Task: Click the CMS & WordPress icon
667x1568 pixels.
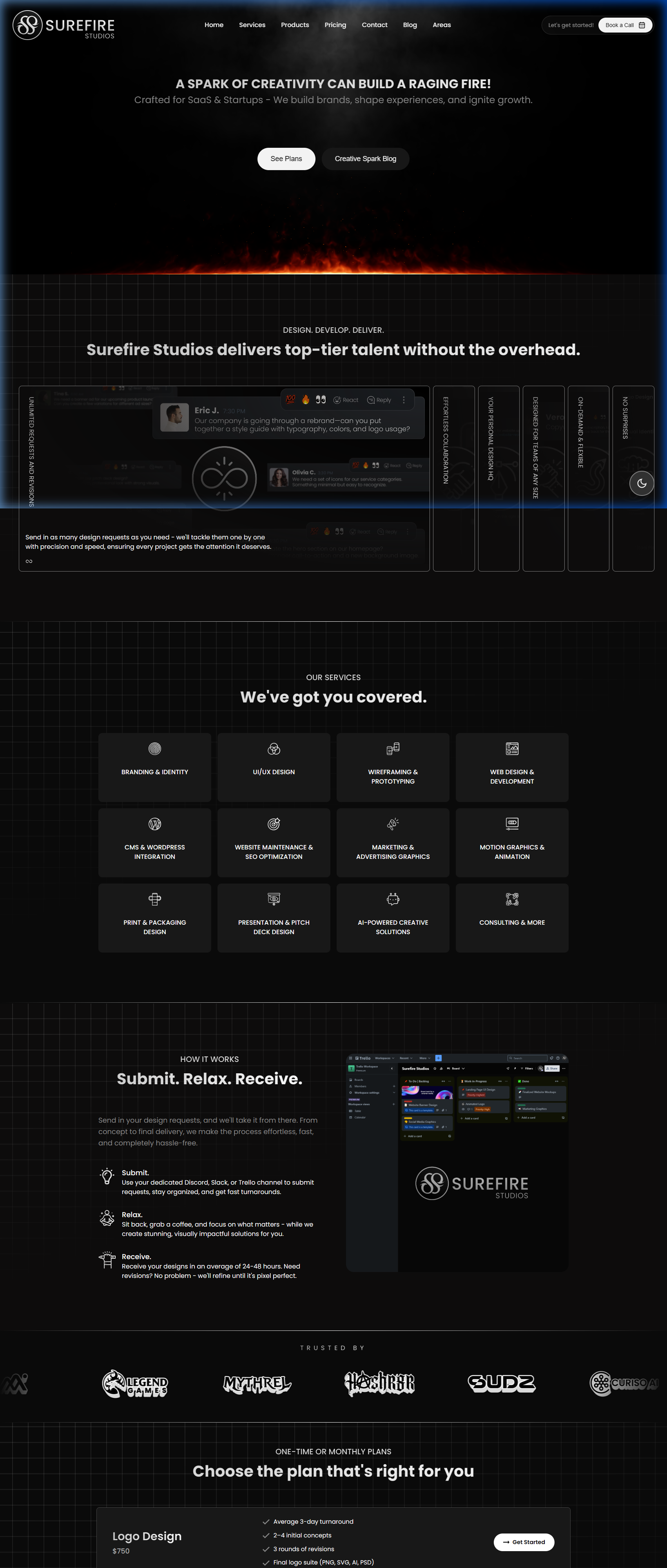Action: [x=154, y=824]
